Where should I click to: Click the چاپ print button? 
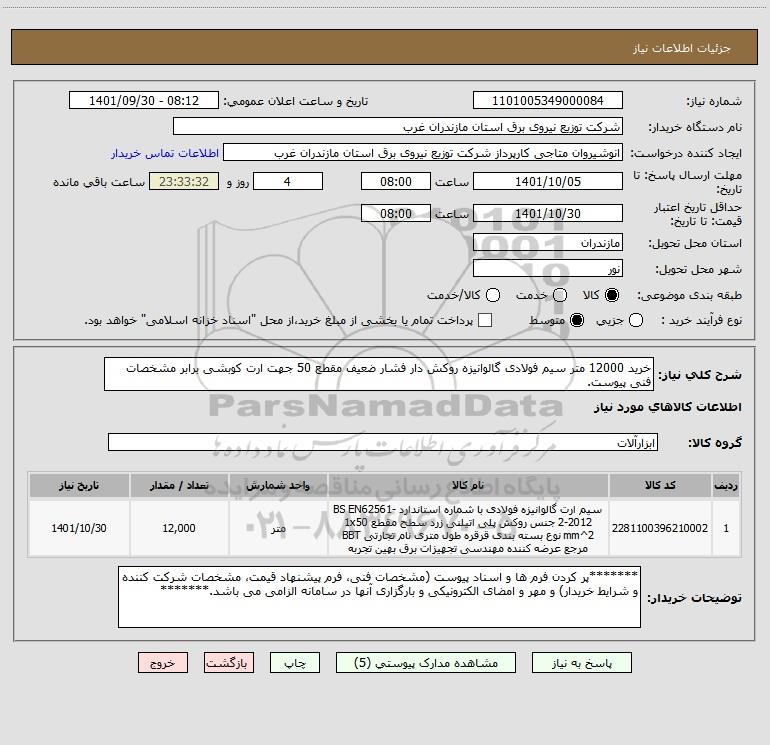coord(295,663)
